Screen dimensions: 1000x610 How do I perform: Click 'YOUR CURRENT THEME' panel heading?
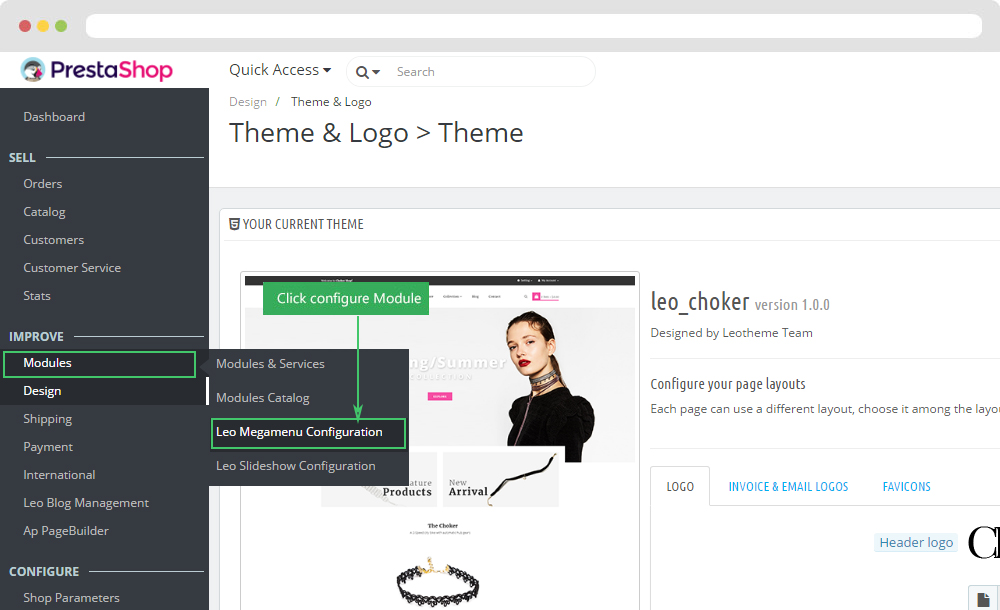pos(297,225)
